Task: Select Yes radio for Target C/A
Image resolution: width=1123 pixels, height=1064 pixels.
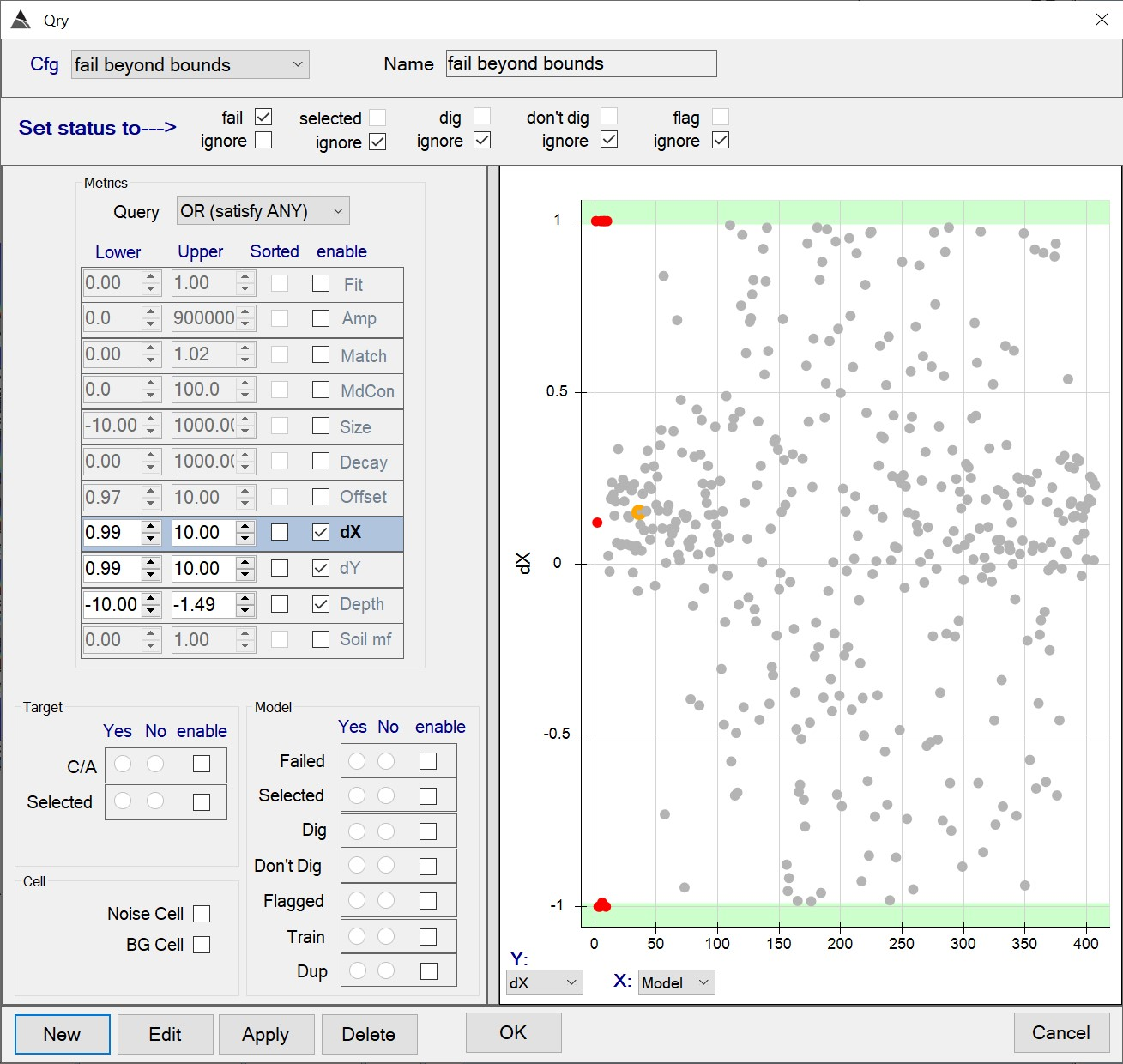Action: 123,764
